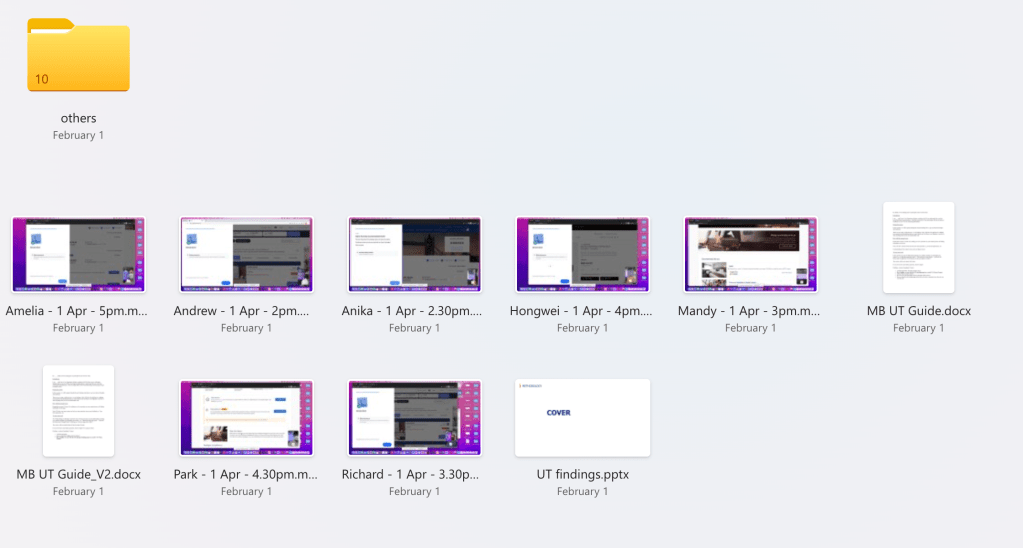The height and width of the screenshot is (548, 1023).
Task: Open the yellow 'others' folder icon
Action: click(x=78, y=56)
